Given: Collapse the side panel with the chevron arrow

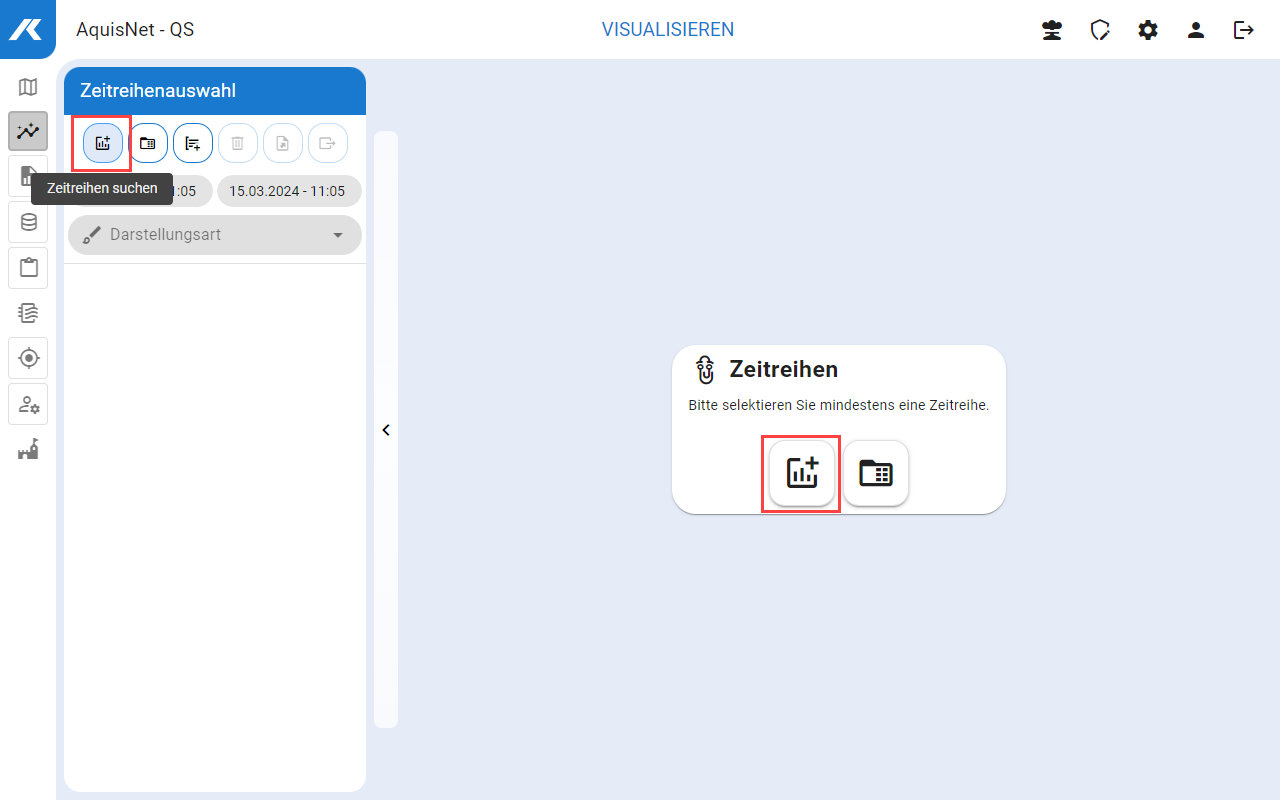Looking at the screenshot, I should (386, 430).
